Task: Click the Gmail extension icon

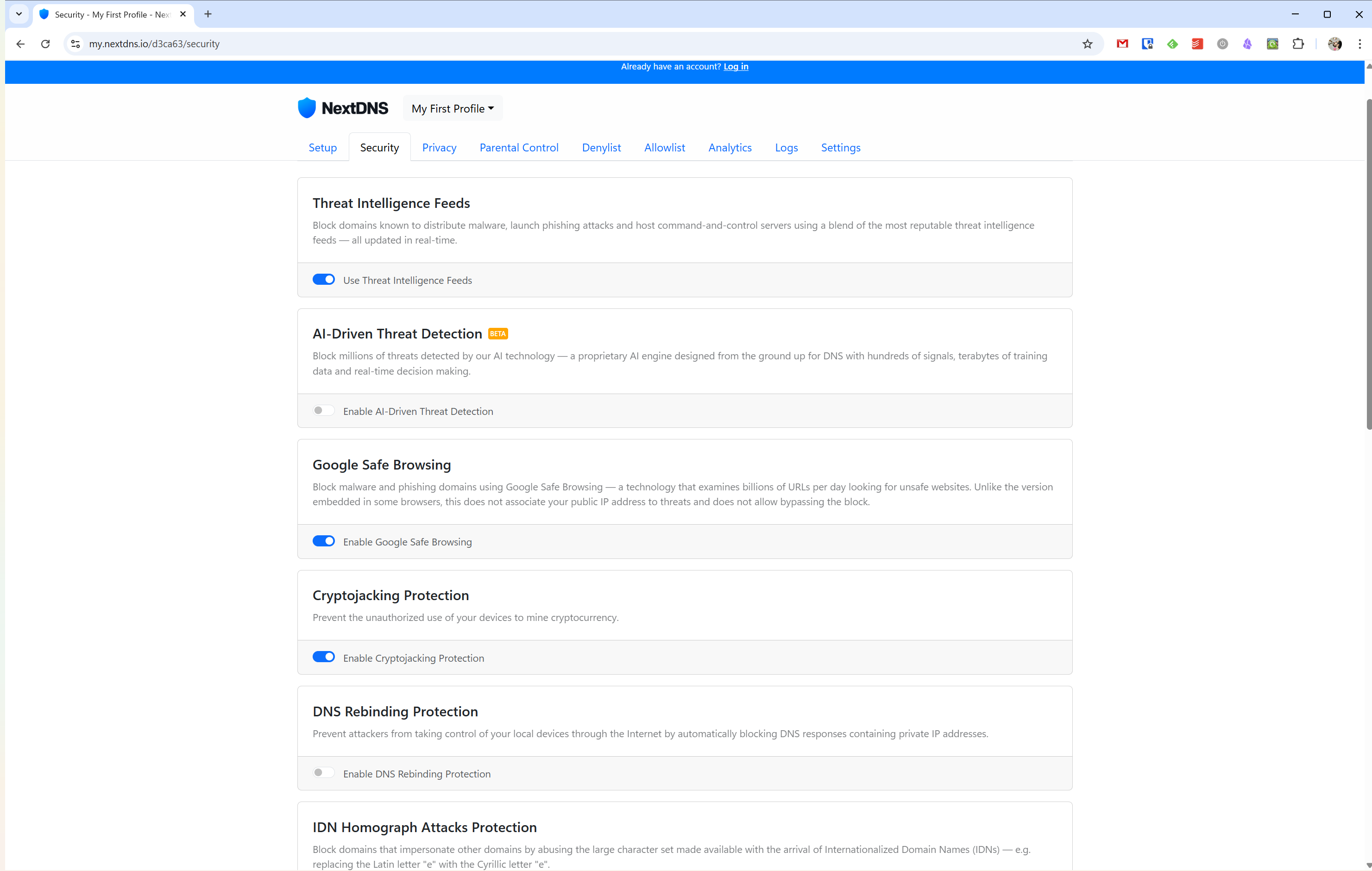Action: 1122,44
